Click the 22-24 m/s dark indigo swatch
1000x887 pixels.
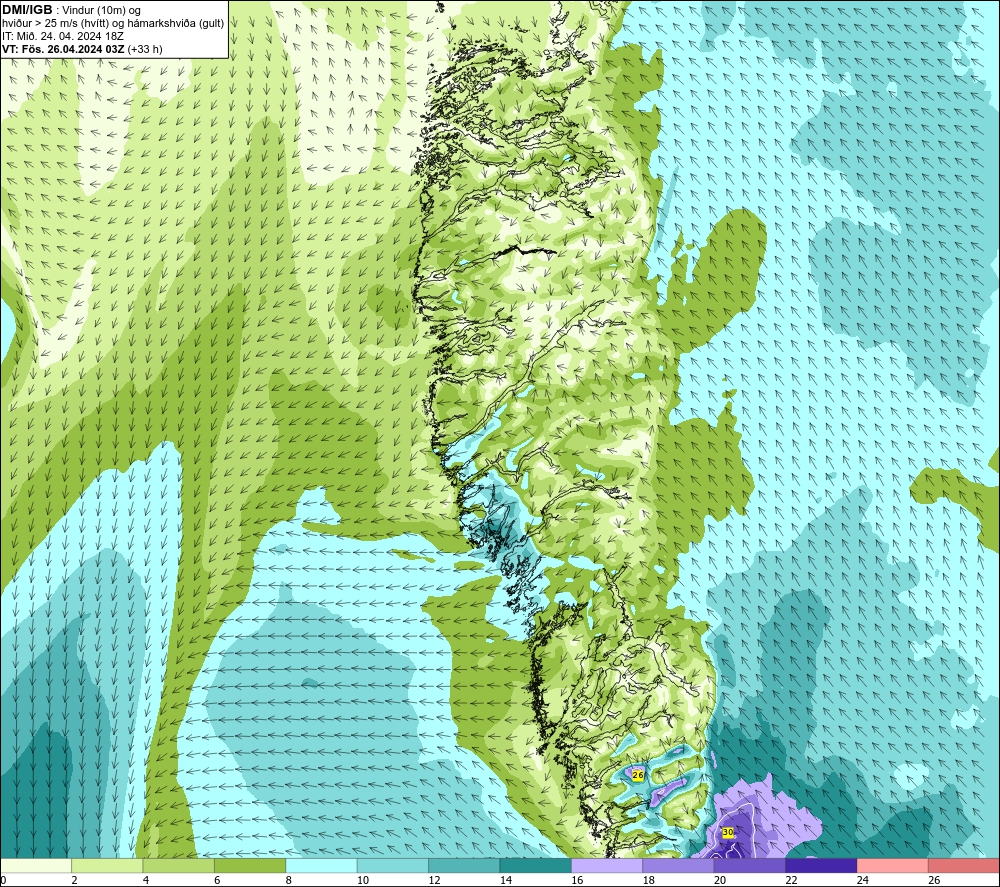pos(821,865)
